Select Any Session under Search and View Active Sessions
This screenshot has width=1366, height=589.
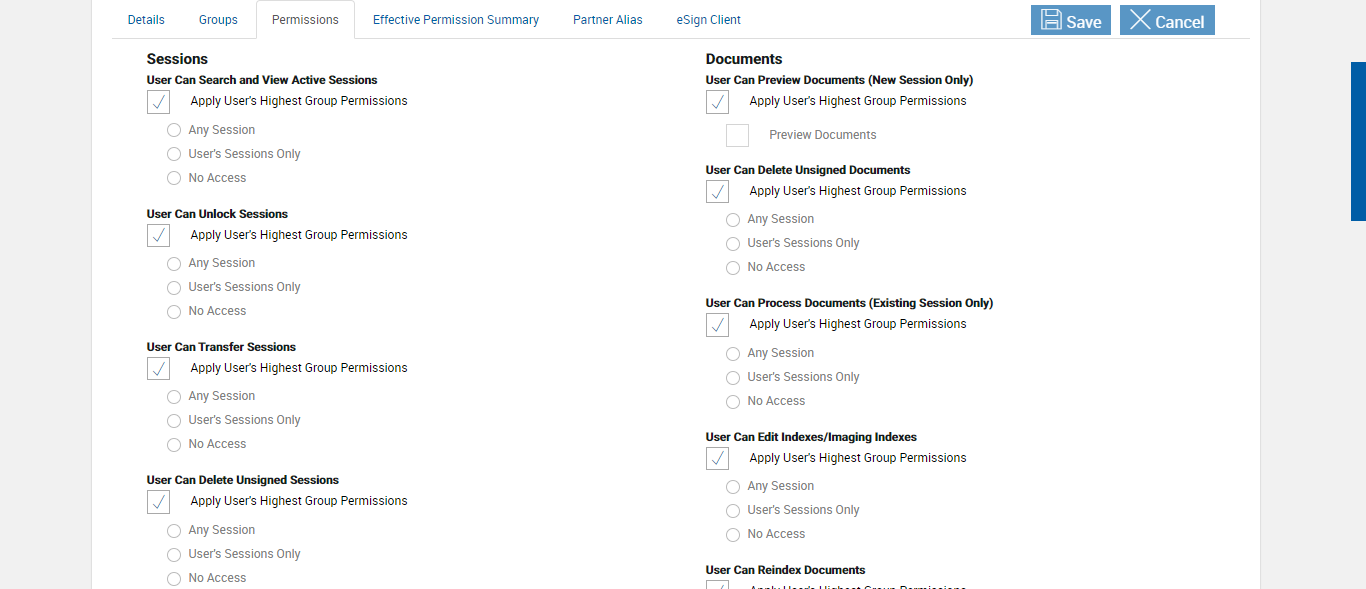point(174,130)
